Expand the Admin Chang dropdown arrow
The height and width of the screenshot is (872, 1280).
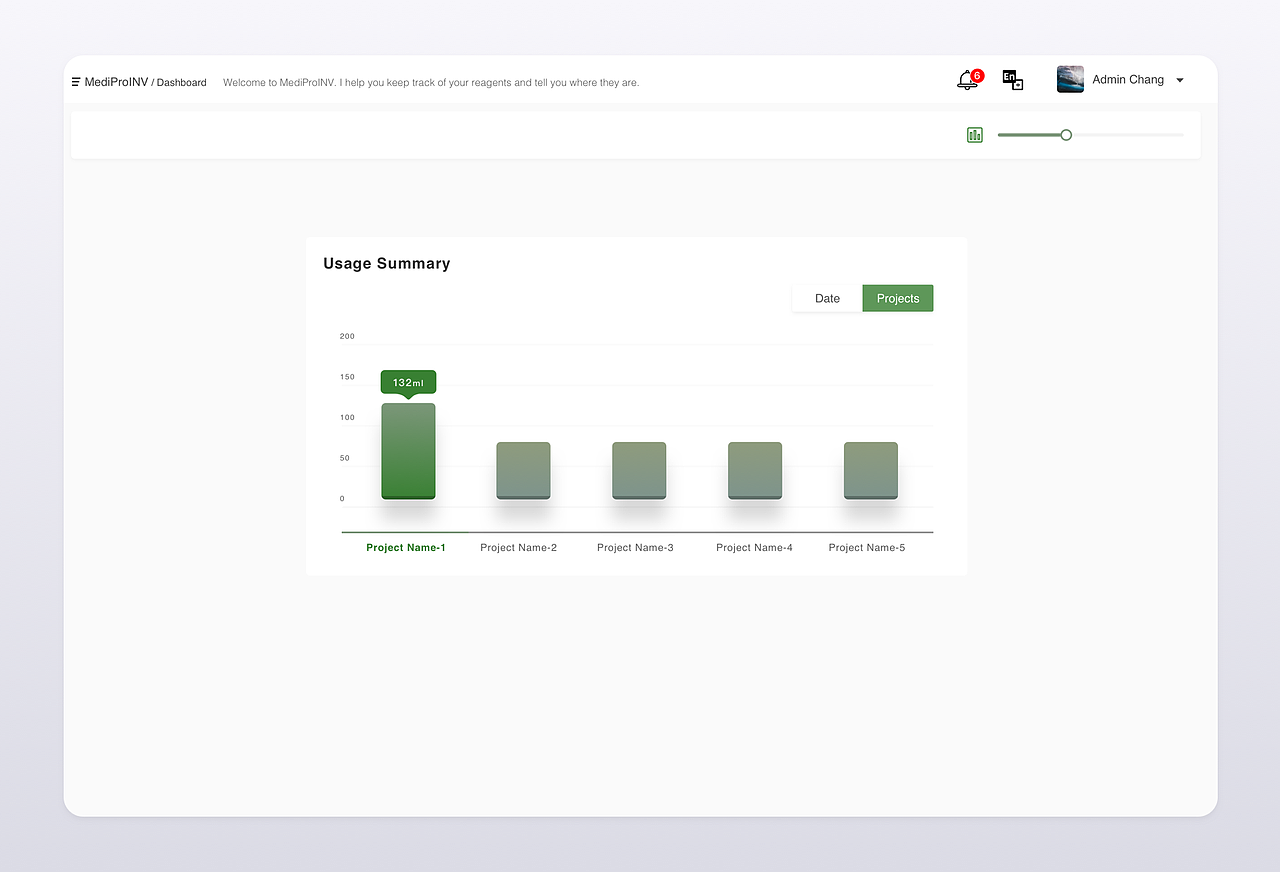(1180, 80)
